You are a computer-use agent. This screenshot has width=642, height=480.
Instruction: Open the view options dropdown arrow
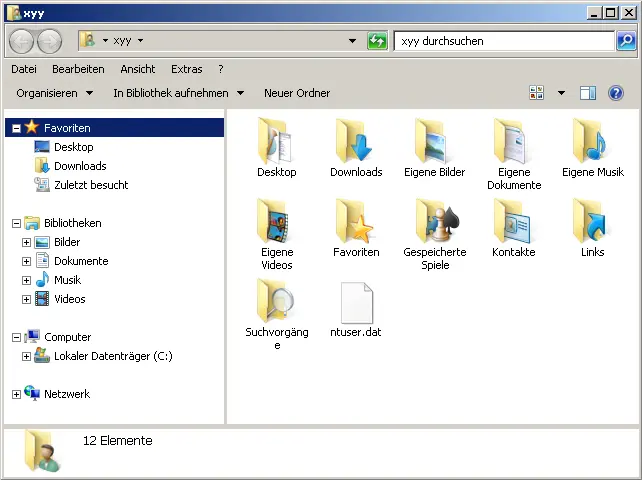(x=561, y=93)
